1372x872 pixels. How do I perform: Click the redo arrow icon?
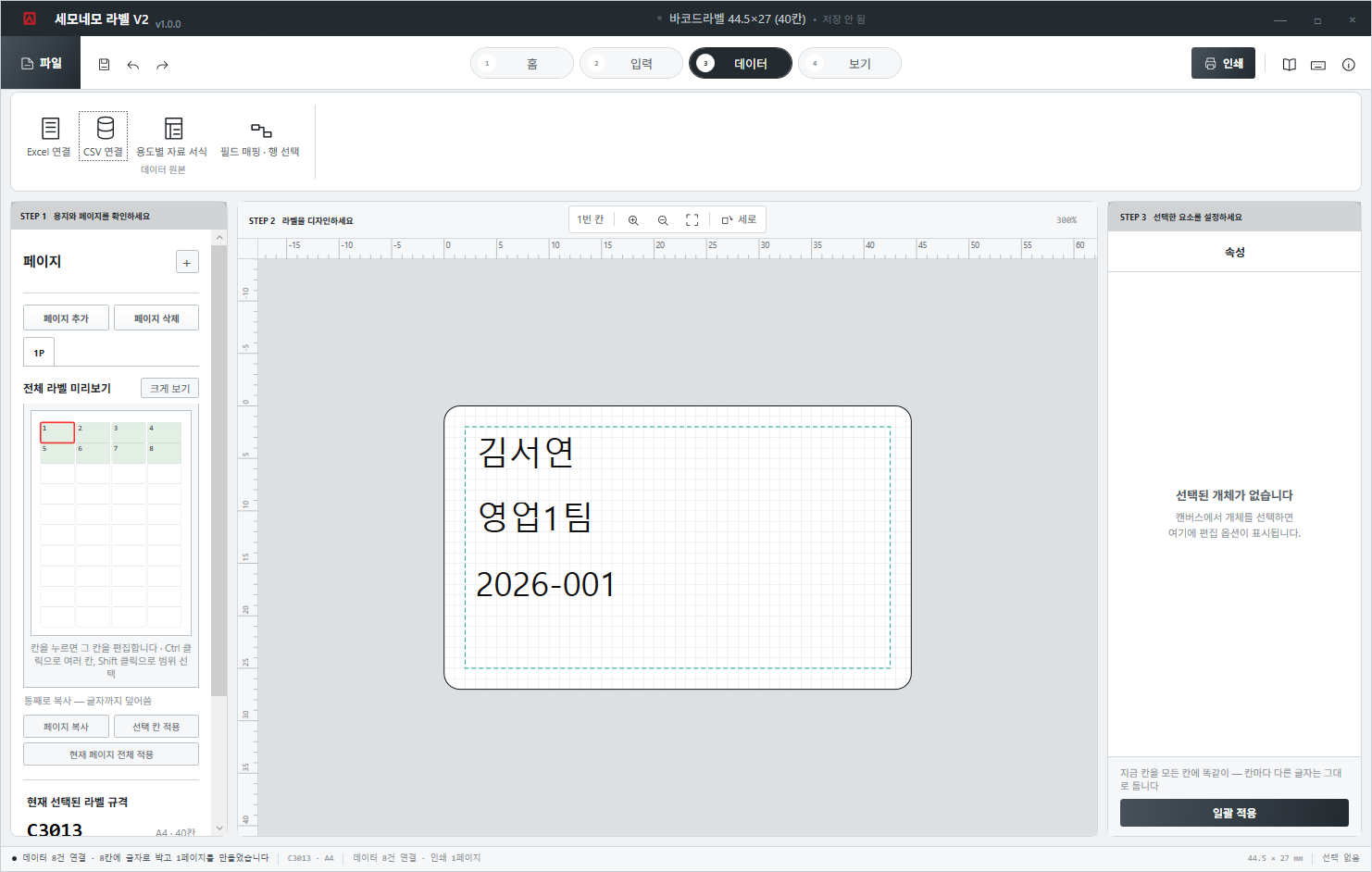point(163,65)
